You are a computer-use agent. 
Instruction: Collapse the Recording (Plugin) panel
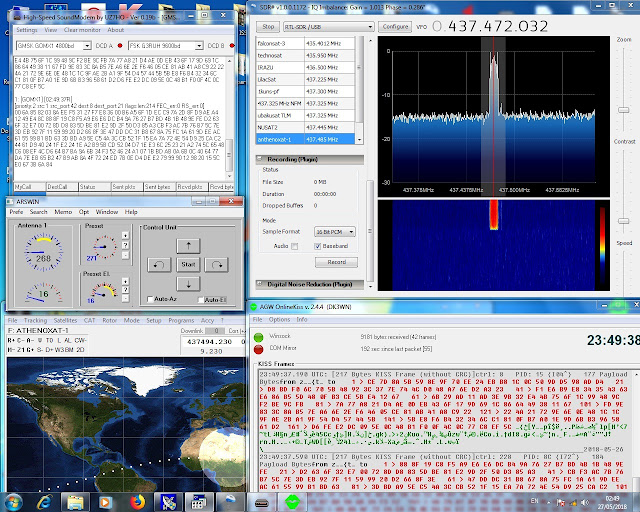[x=260, y=159]
